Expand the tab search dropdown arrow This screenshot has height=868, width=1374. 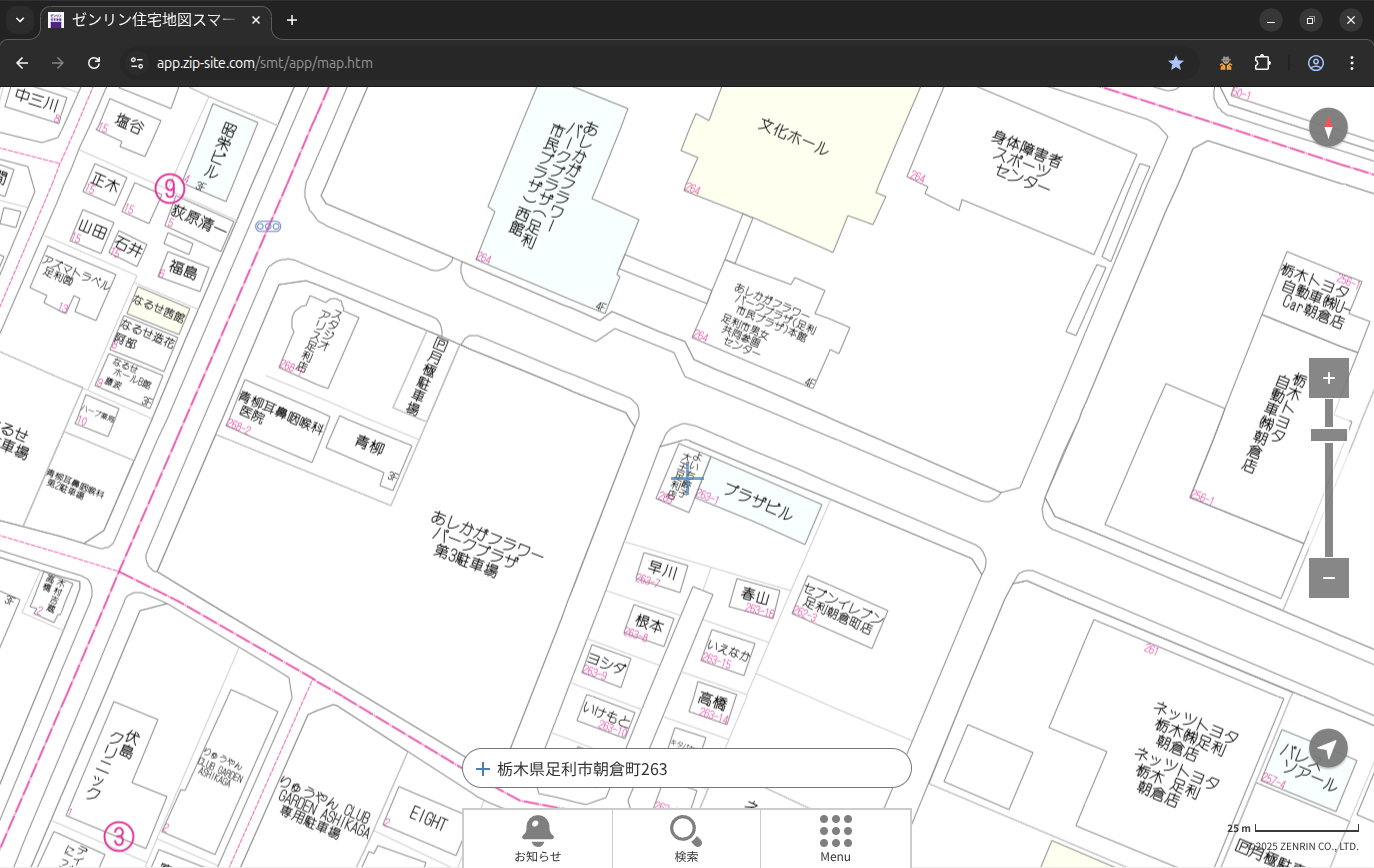[20, 20]
